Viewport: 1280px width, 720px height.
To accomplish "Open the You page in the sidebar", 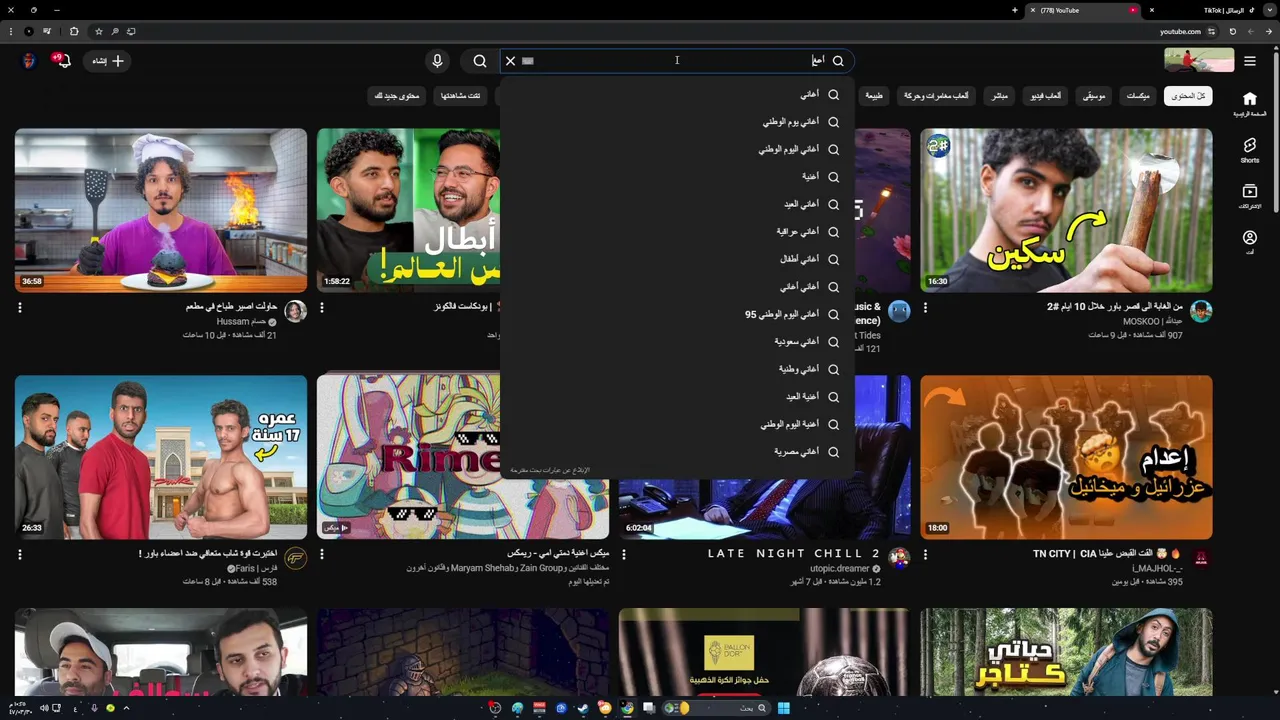I will click(x=1249, y=242).
